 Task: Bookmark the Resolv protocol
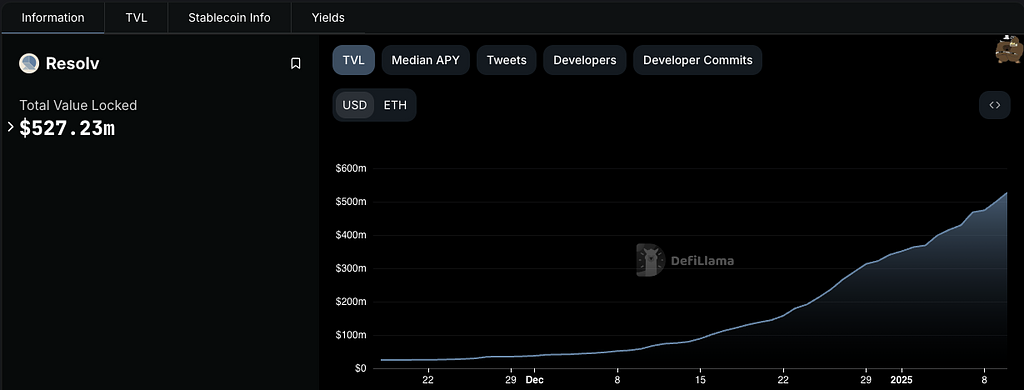[x=295, y=63]
